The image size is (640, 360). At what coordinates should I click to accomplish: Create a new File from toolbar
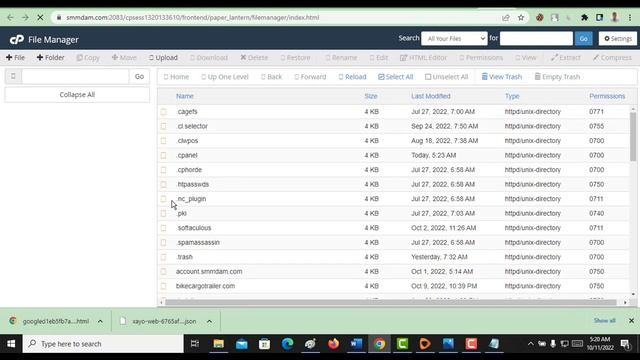point(15,58)
